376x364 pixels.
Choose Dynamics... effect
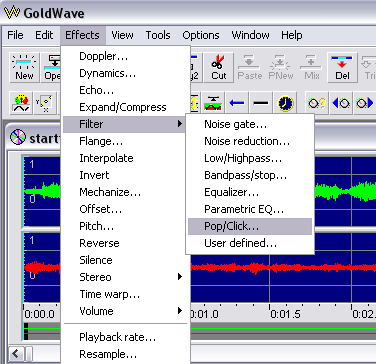tap(124, 73)
